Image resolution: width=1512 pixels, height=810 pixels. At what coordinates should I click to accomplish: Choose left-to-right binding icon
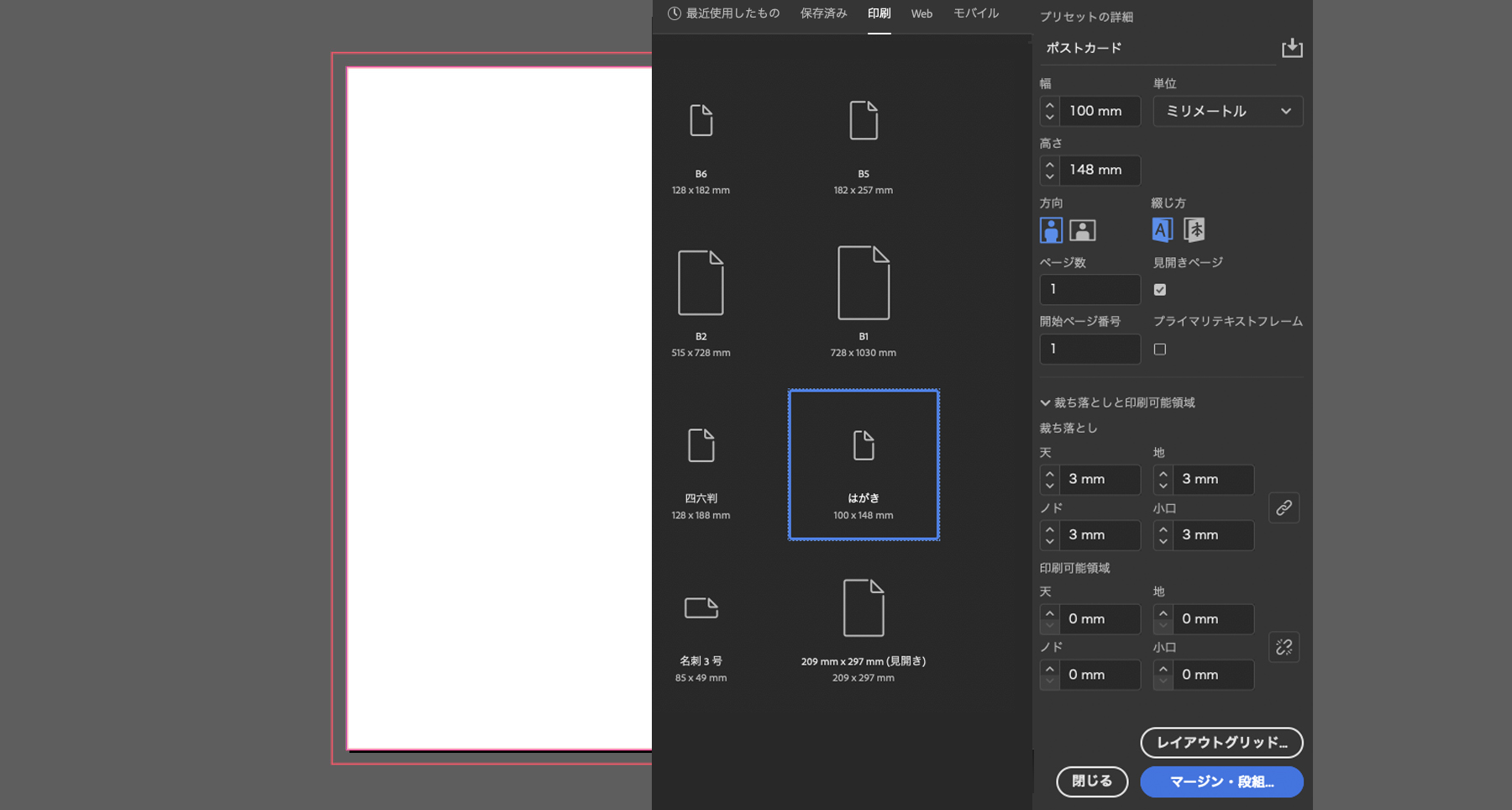[x=1162, y=229]
